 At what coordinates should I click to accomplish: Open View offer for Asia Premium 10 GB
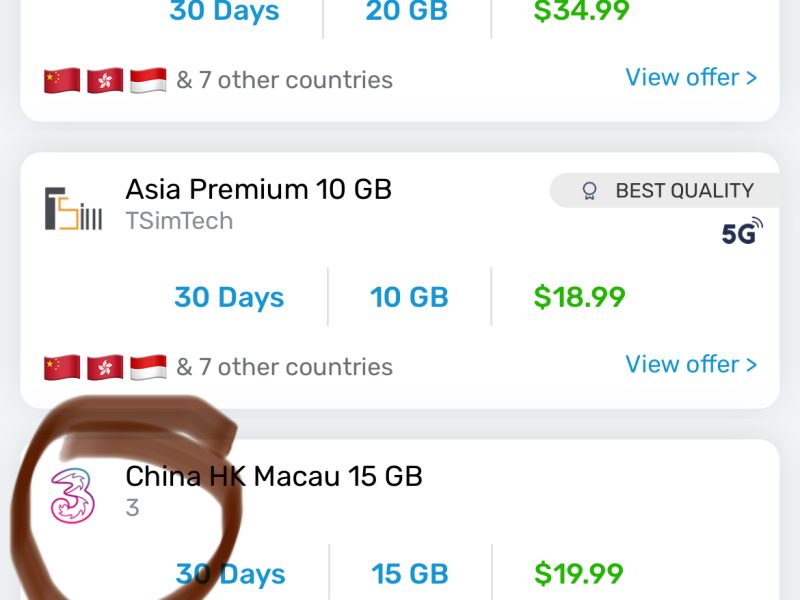coord(691,365)
